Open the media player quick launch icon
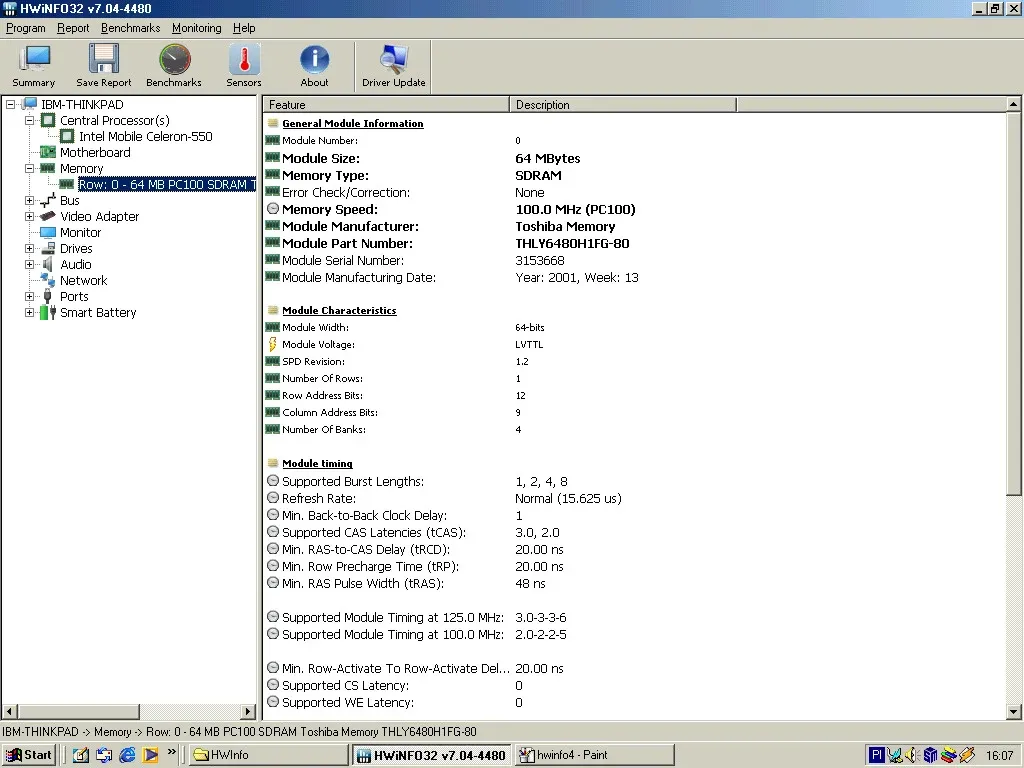Image resolution: width=1024 pixels, height=768 pixels. click(151, 755)
